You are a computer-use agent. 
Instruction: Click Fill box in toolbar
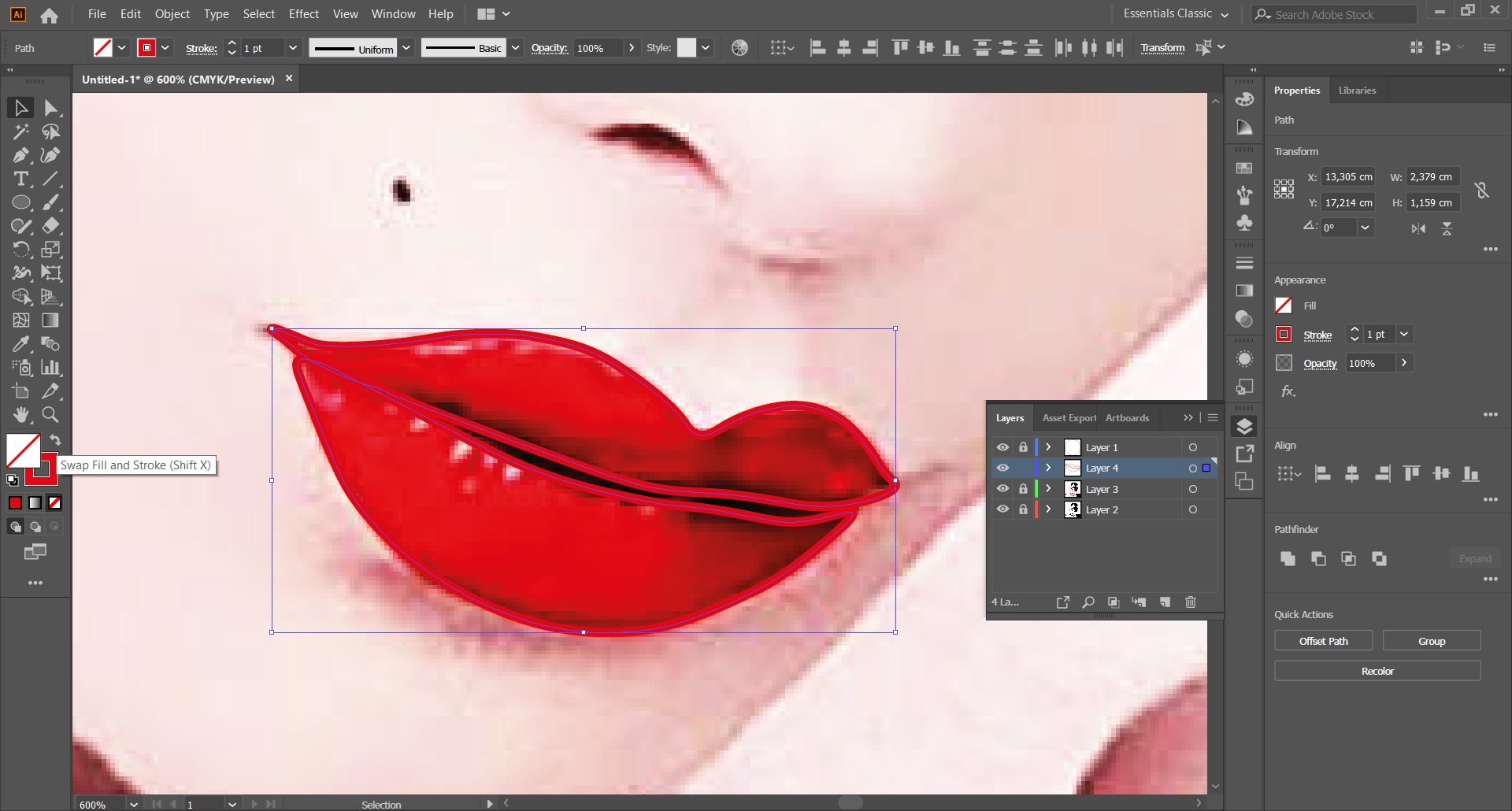[x=23, y=450]
